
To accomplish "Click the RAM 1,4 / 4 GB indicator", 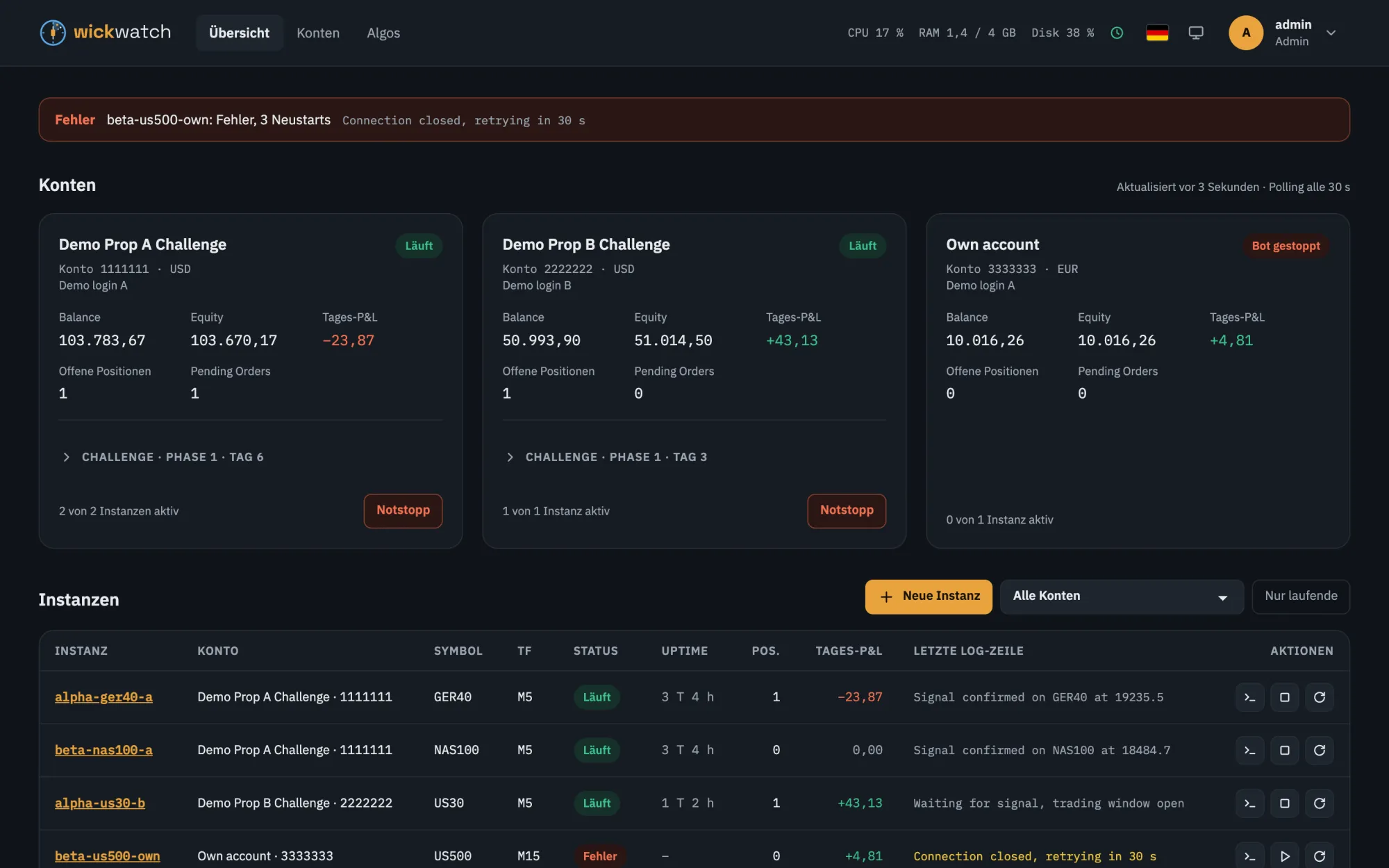I will 967,33.
